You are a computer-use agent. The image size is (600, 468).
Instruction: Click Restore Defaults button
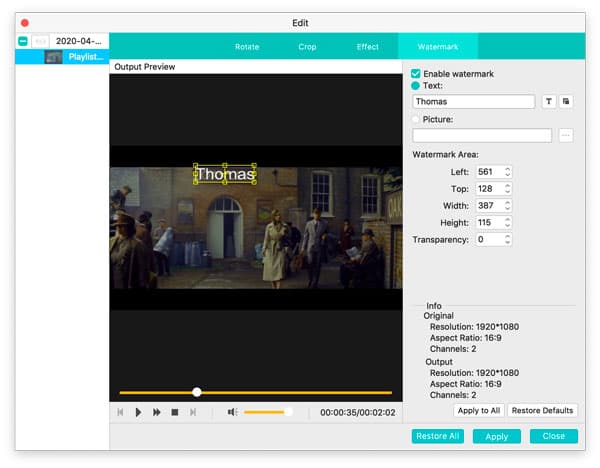click(542, 411)
